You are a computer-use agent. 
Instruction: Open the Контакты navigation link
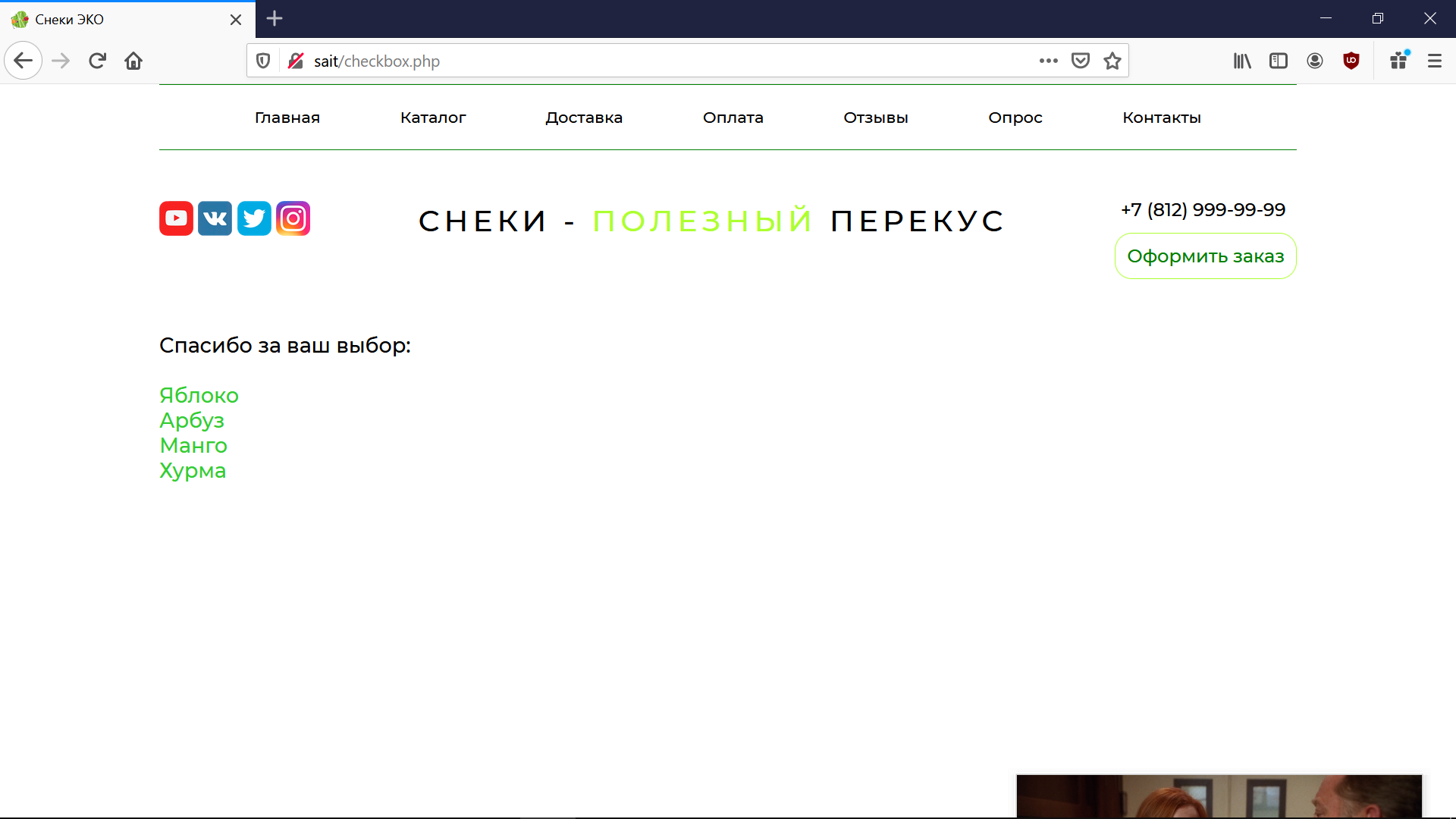pyautogui.click(x=1162, y=118)
